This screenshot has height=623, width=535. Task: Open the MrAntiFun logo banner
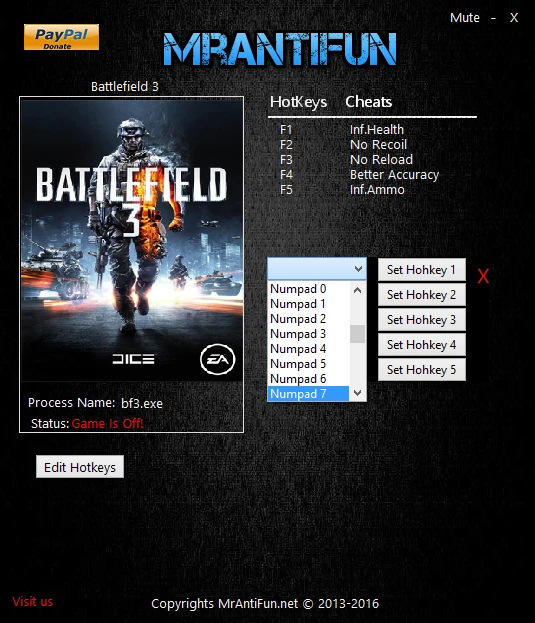click(280, 49)
